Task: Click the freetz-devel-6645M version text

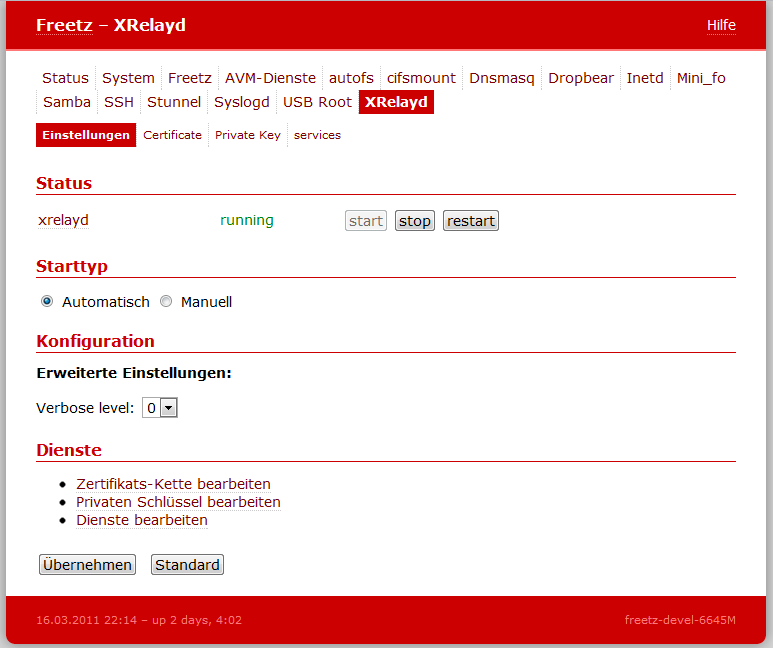Action: pyautogui.click(x=680, y=620)
